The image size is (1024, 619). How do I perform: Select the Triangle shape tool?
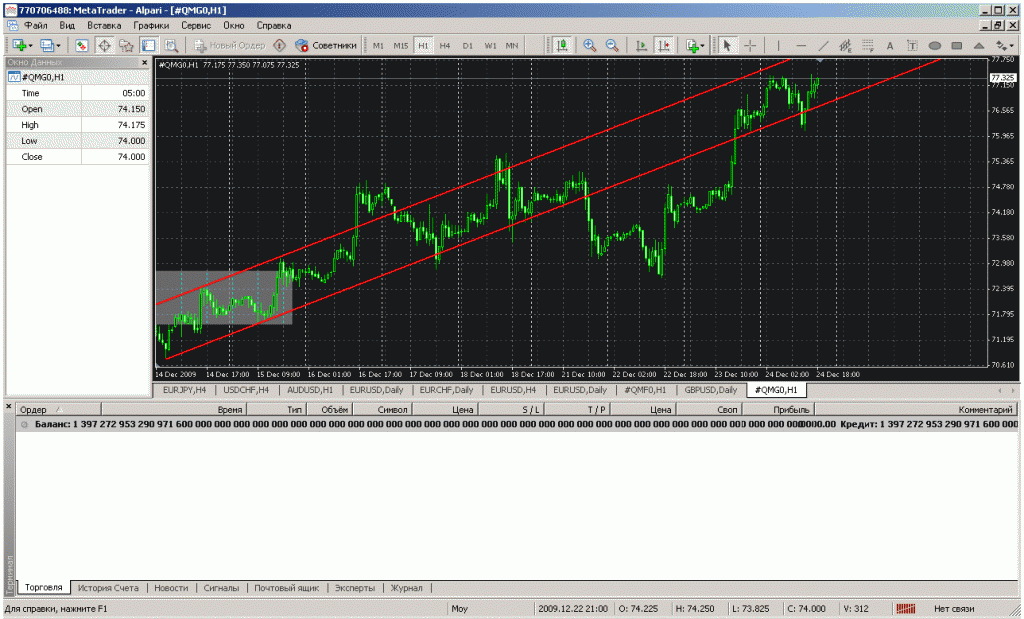[x=979, y=45]
